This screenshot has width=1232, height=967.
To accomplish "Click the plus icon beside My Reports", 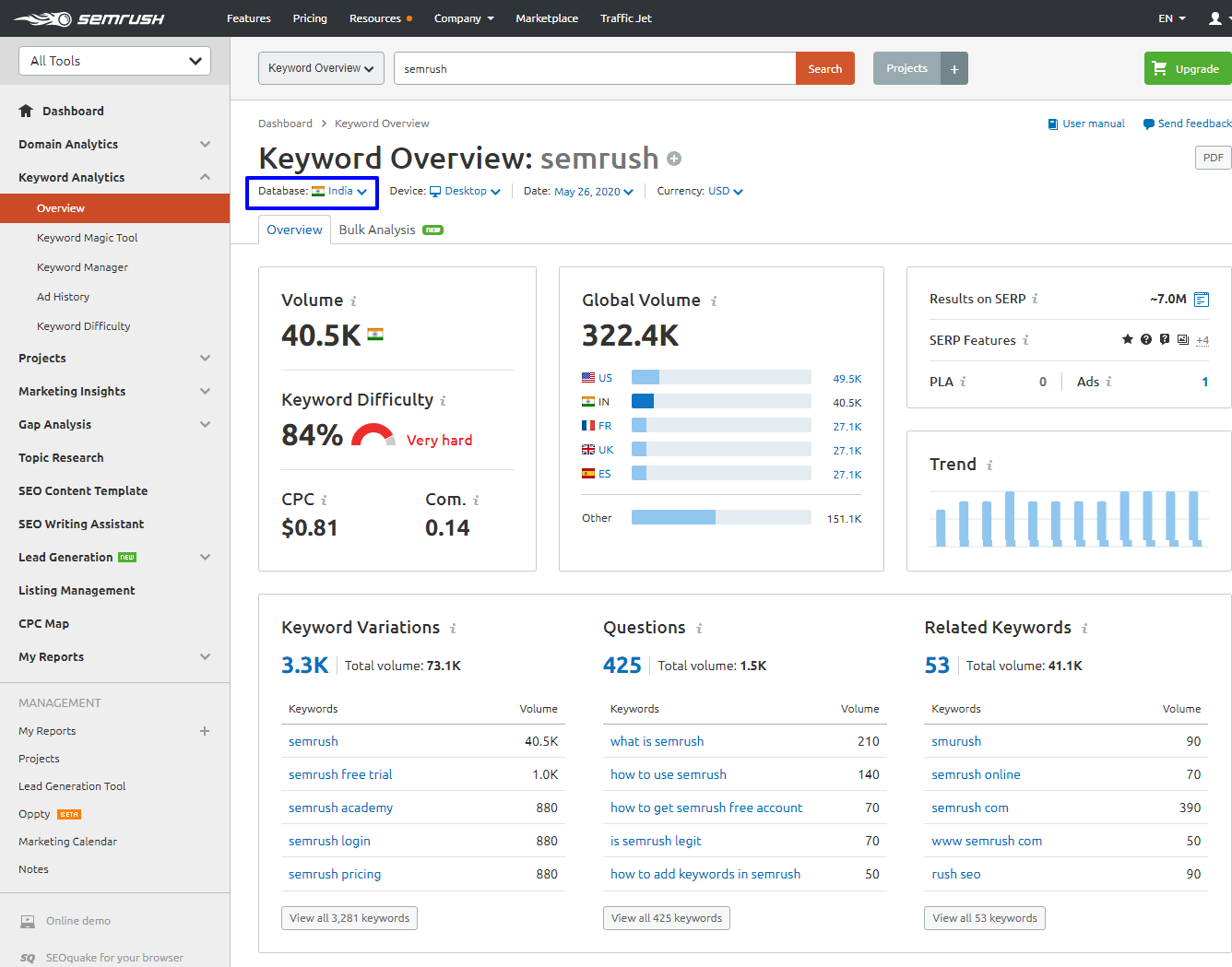I will pyautogui.click(x=205, y=731).
